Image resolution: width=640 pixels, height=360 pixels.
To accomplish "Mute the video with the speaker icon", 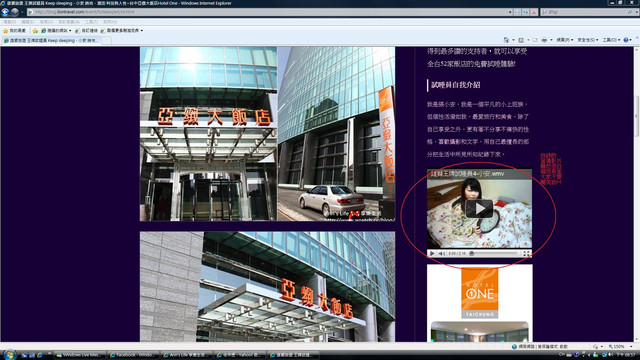I will pos(441,253).
